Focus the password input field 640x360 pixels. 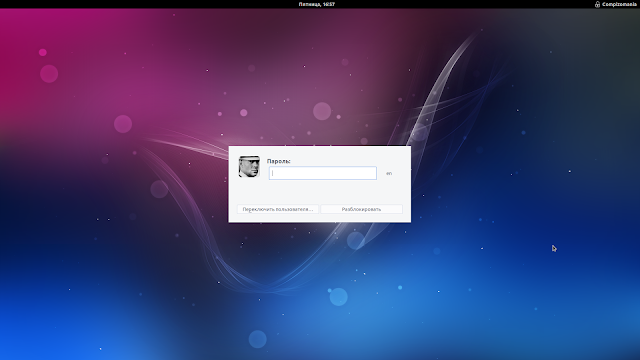coord(322,173)
